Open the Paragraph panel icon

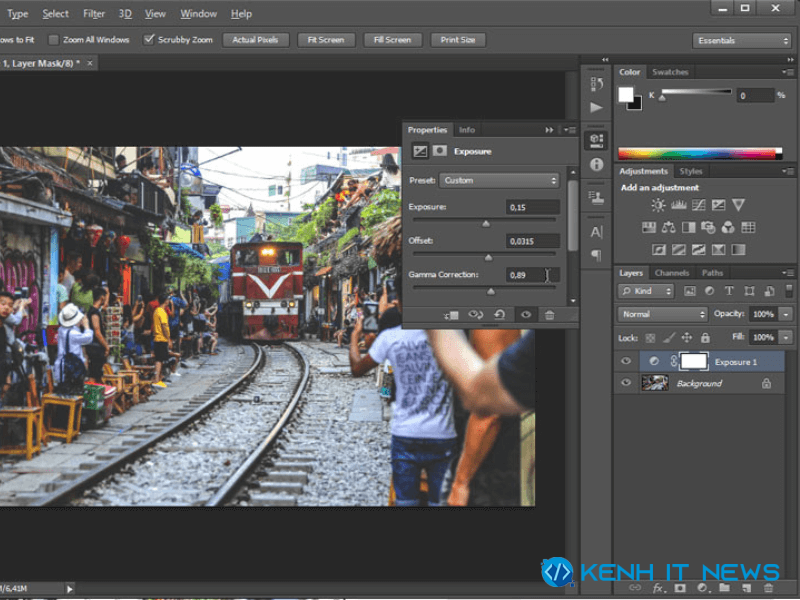(596, 255)
